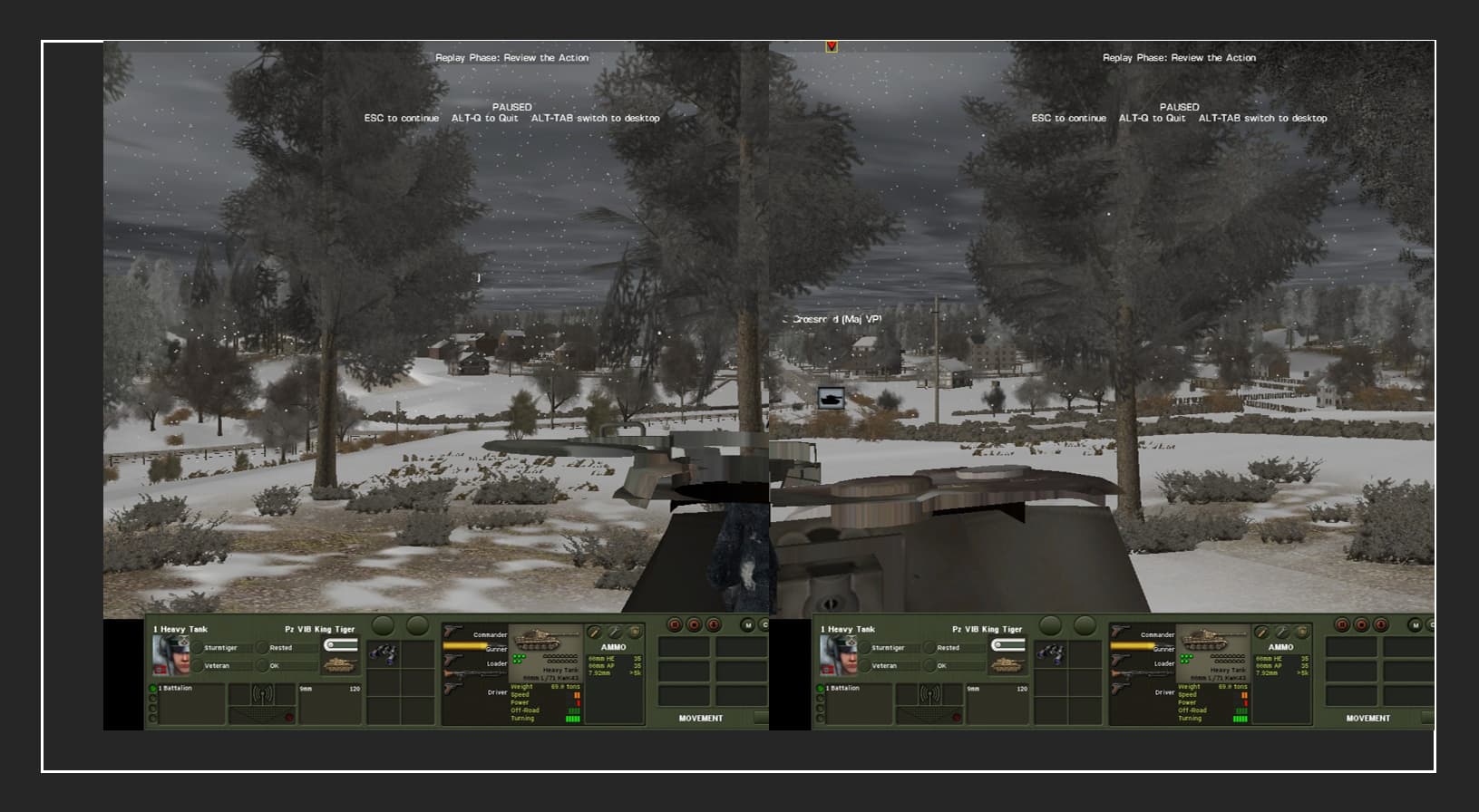Click the enemy tank contact icon on the map
The width and height of the screenshot is (1479, 812).
pos(831,397)
